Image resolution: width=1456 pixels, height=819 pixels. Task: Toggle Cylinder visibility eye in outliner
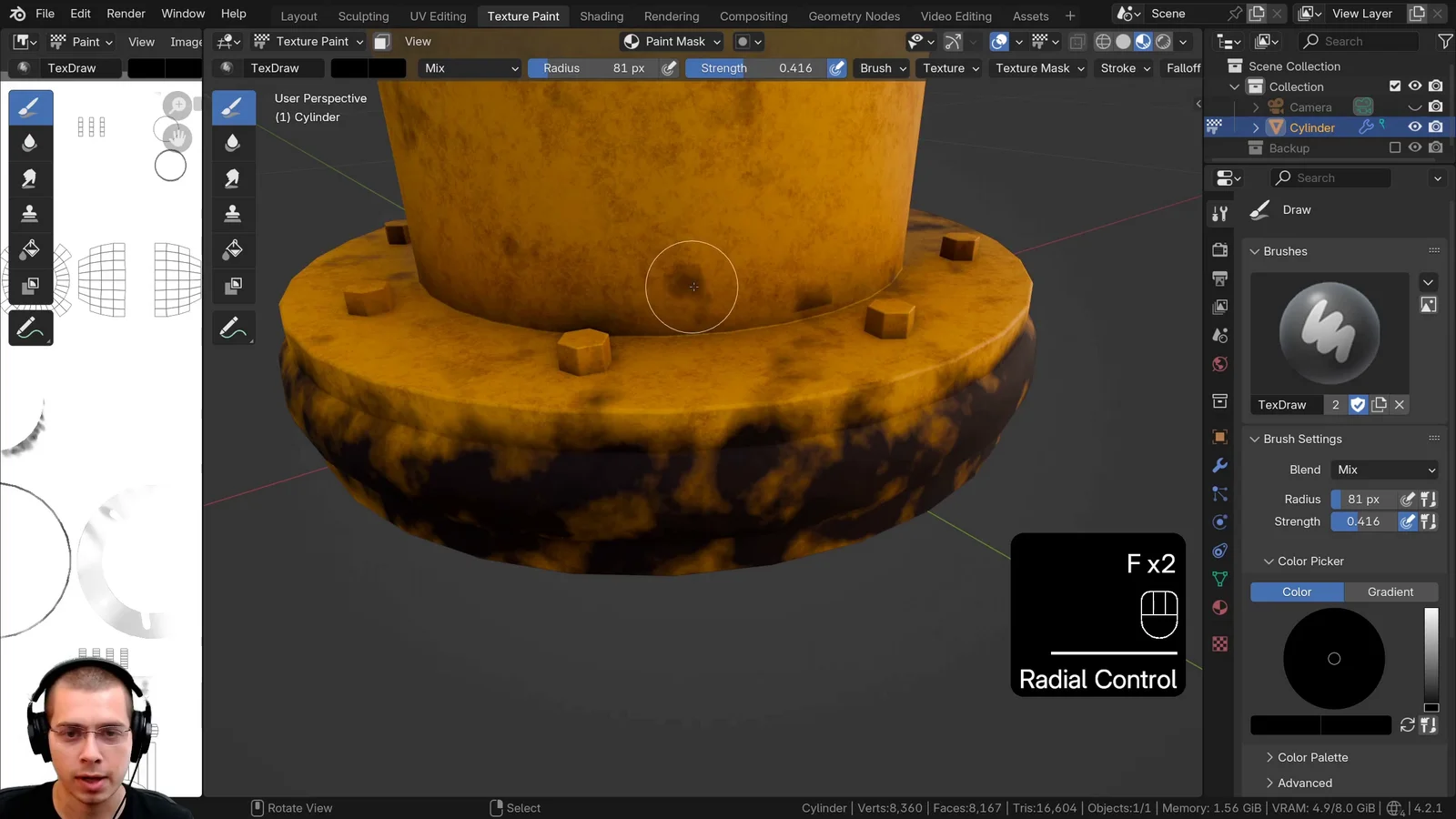tap(1413, 127)
